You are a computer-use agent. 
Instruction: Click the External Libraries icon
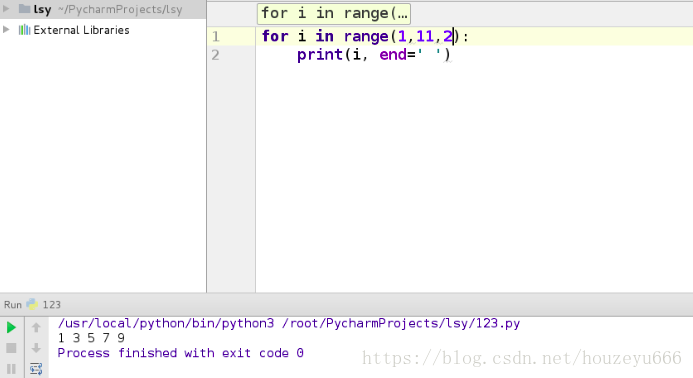(x=24, y=30)
